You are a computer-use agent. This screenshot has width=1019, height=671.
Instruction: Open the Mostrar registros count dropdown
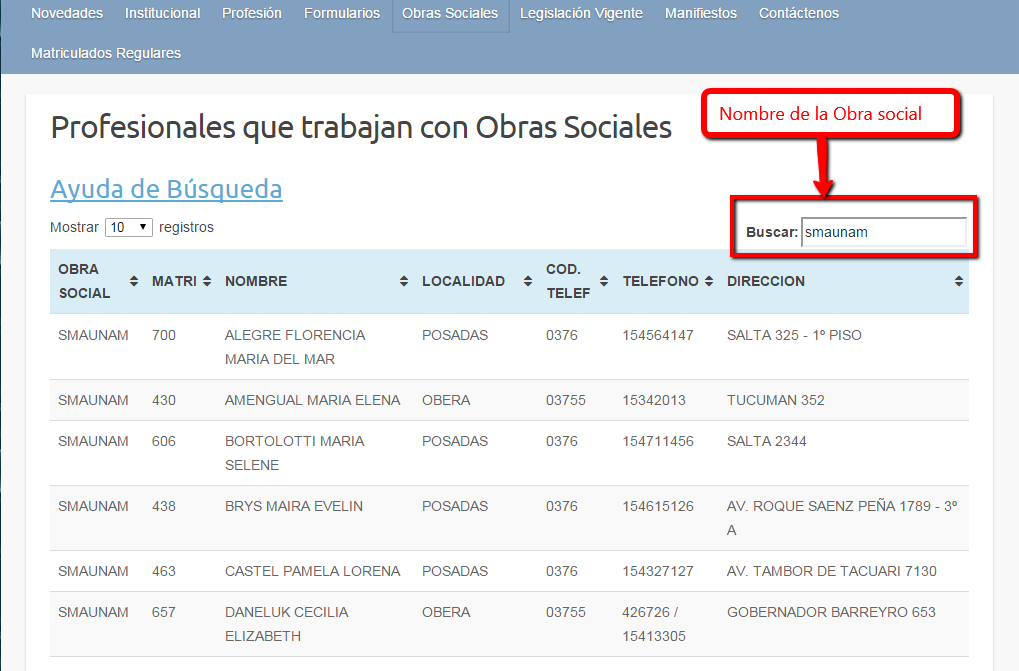point(129,227)
